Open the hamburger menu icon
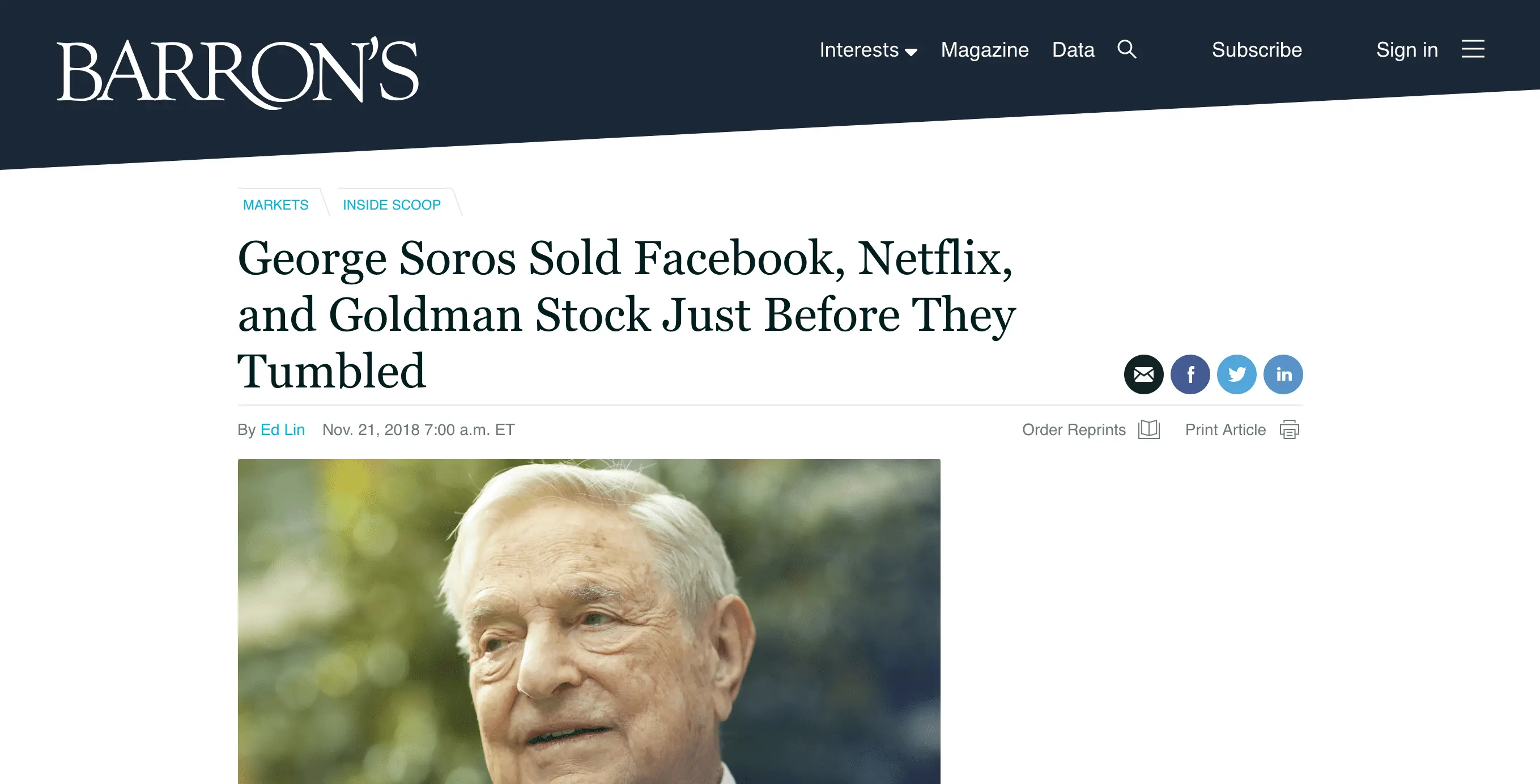The width and height of the screenshot is (1540, 784). 1473,49
